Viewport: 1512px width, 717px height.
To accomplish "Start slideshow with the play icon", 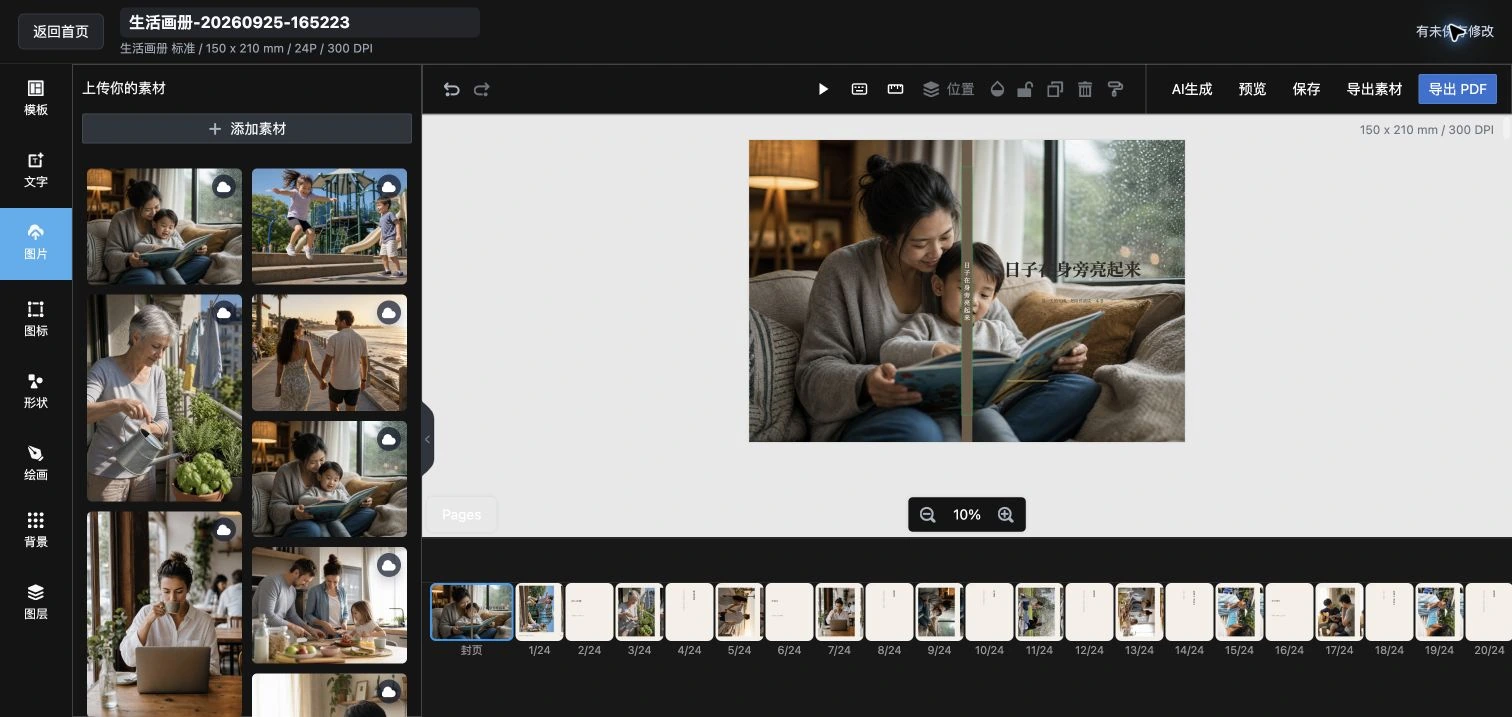I will point(823,89).
